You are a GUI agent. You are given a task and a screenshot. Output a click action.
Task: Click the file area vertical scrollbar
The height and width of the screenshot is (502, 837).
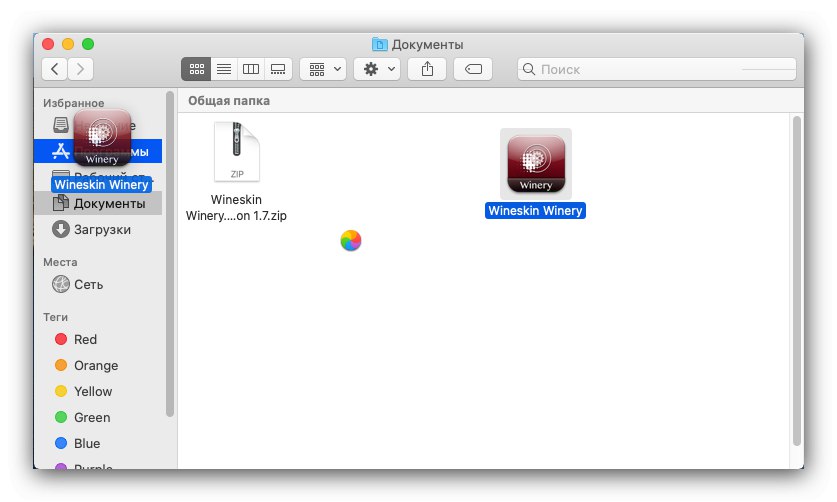click(796, 280)
